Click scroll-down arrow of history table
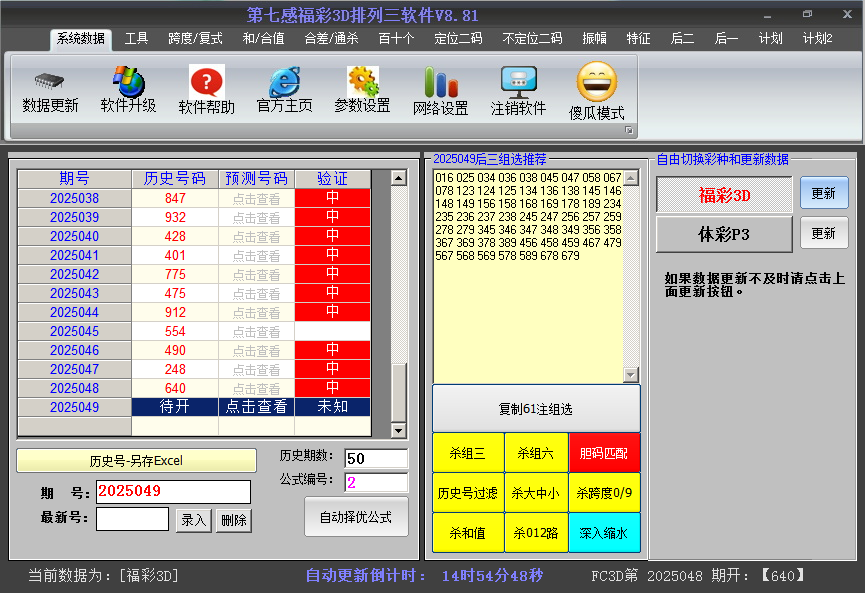Viewport: 865px width, 593px height. click(398, 430)
